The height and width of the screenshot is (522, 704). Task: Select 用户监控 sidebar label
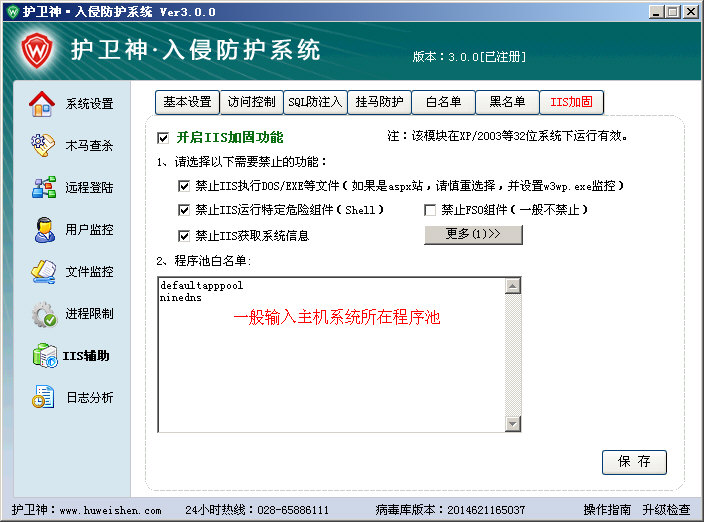tap(89, 229)
